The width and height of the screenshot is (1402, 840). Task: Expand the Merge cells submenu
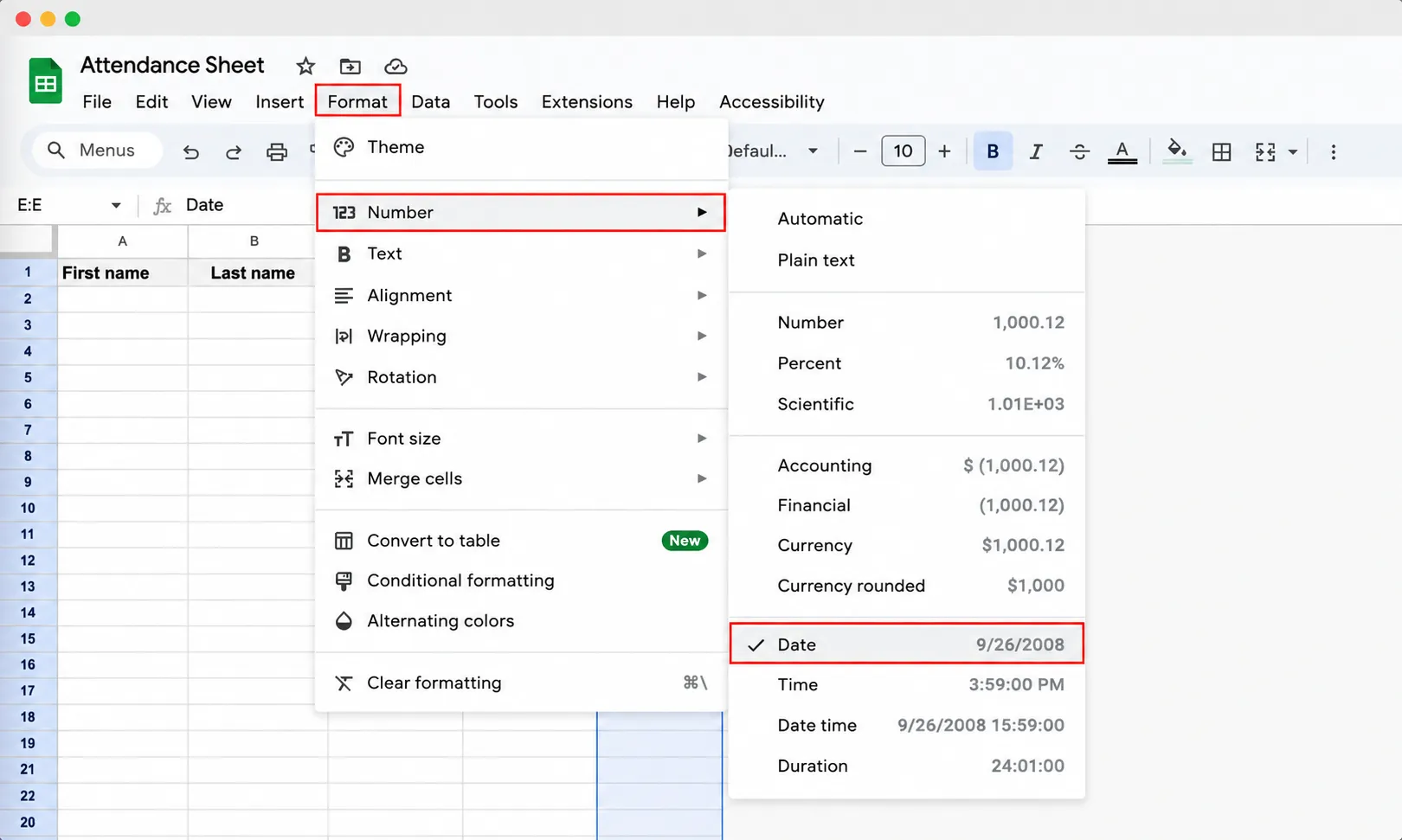pyautogui.click(x=521, y=478)
